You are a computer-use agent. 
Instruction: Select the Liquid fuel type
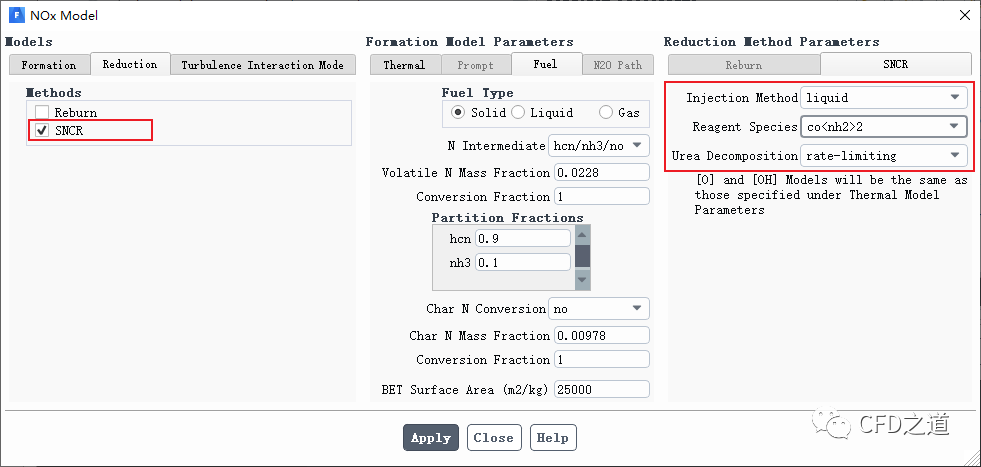(x=517, y=113)
